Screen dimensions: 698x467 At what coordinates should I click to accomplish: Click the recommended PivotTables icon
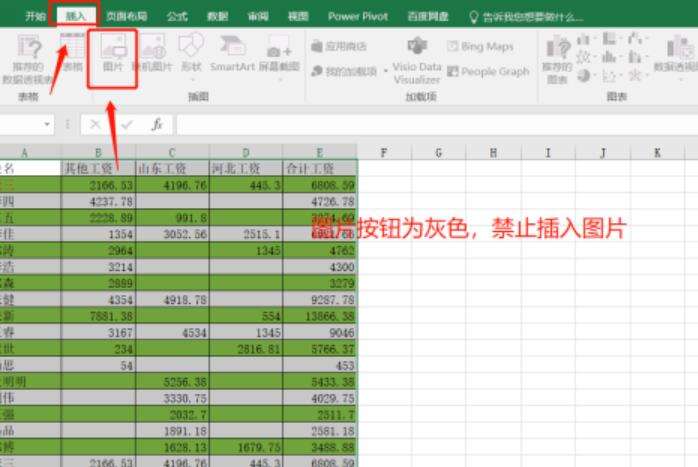point(29,47)
